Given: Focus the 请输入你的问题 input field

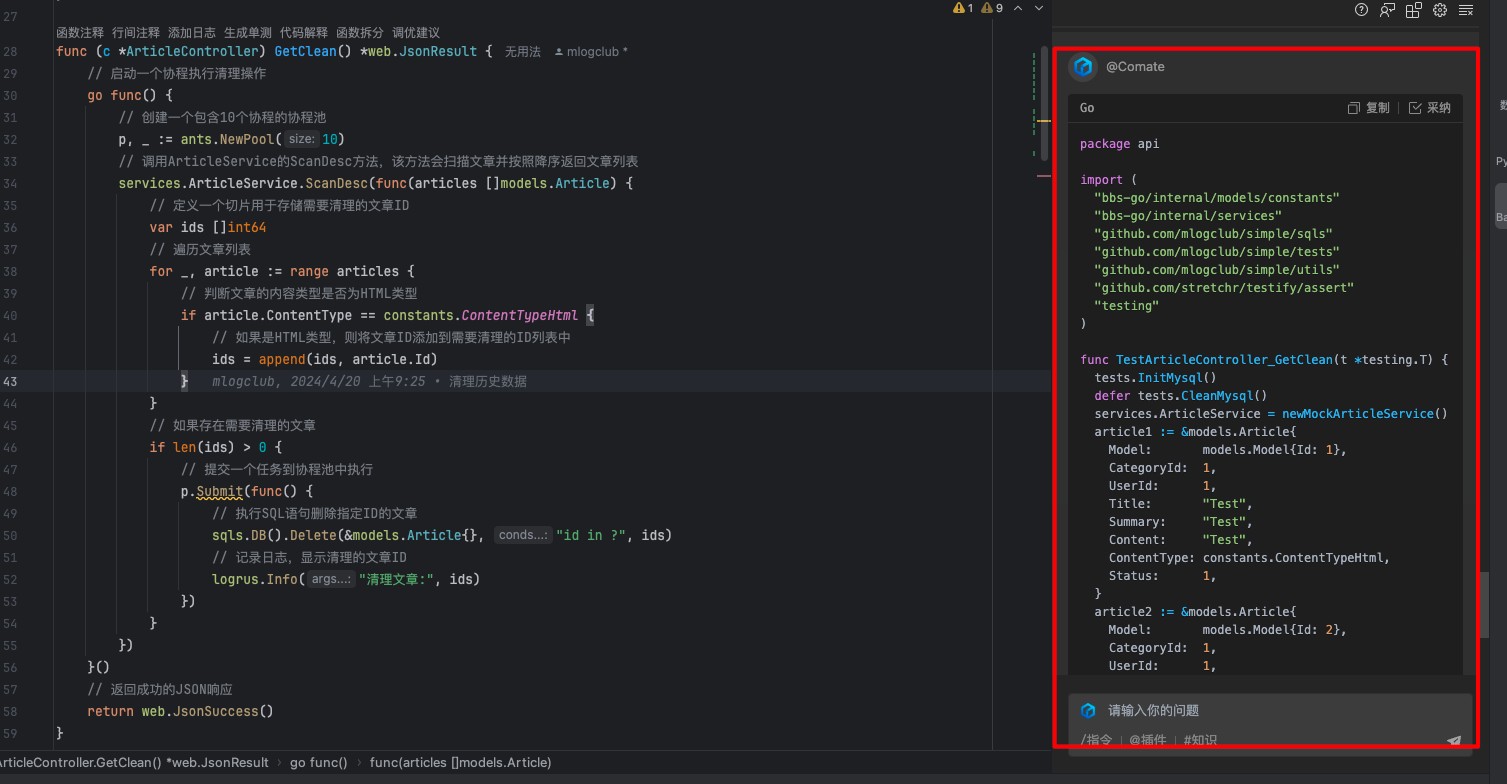Looking at the screenshot, I should (1270, 710).
